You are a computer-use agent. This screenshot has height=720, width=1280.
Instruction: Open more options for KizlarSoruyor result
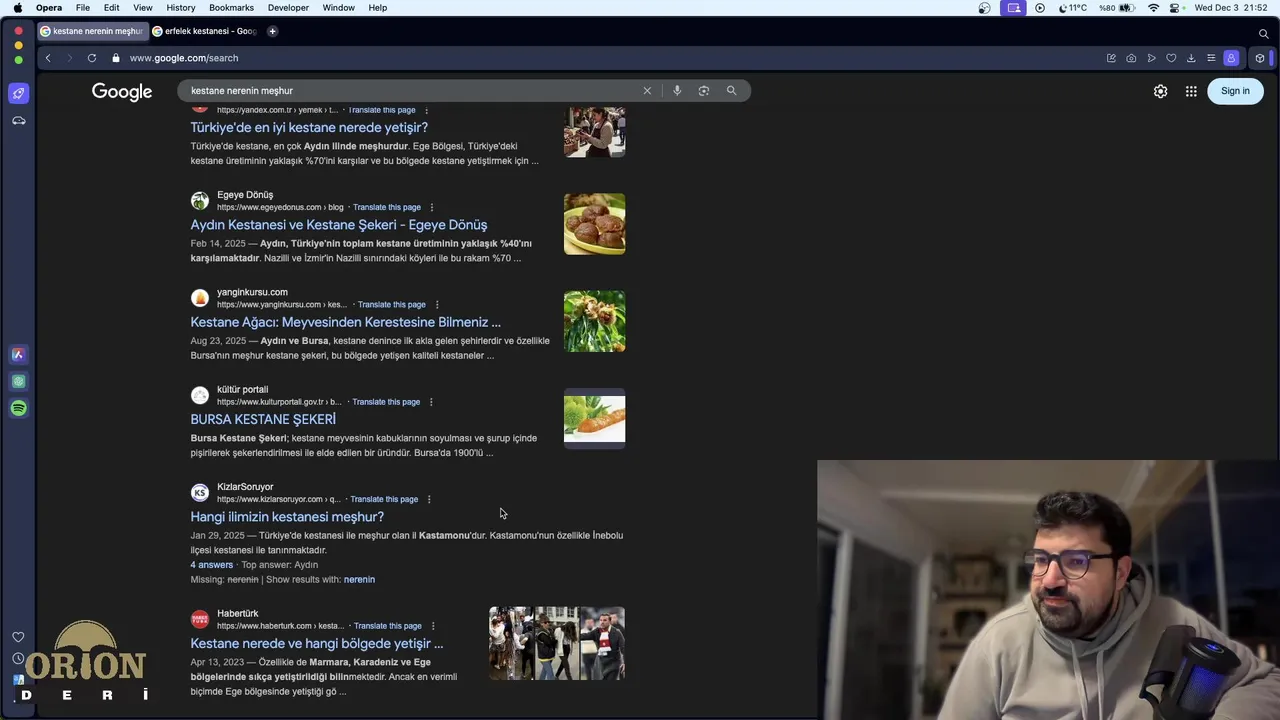(429, 499)
